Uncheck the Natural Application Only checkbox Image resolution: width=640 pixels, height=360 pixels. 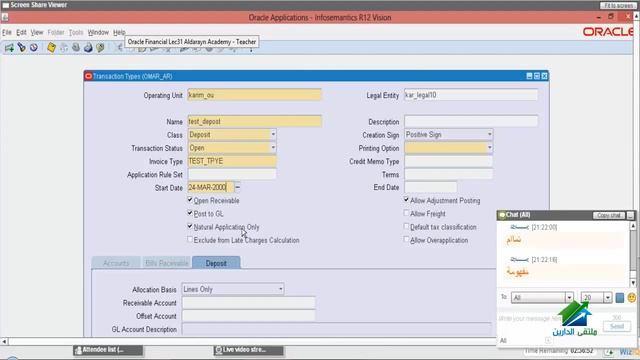coord(190,226)
